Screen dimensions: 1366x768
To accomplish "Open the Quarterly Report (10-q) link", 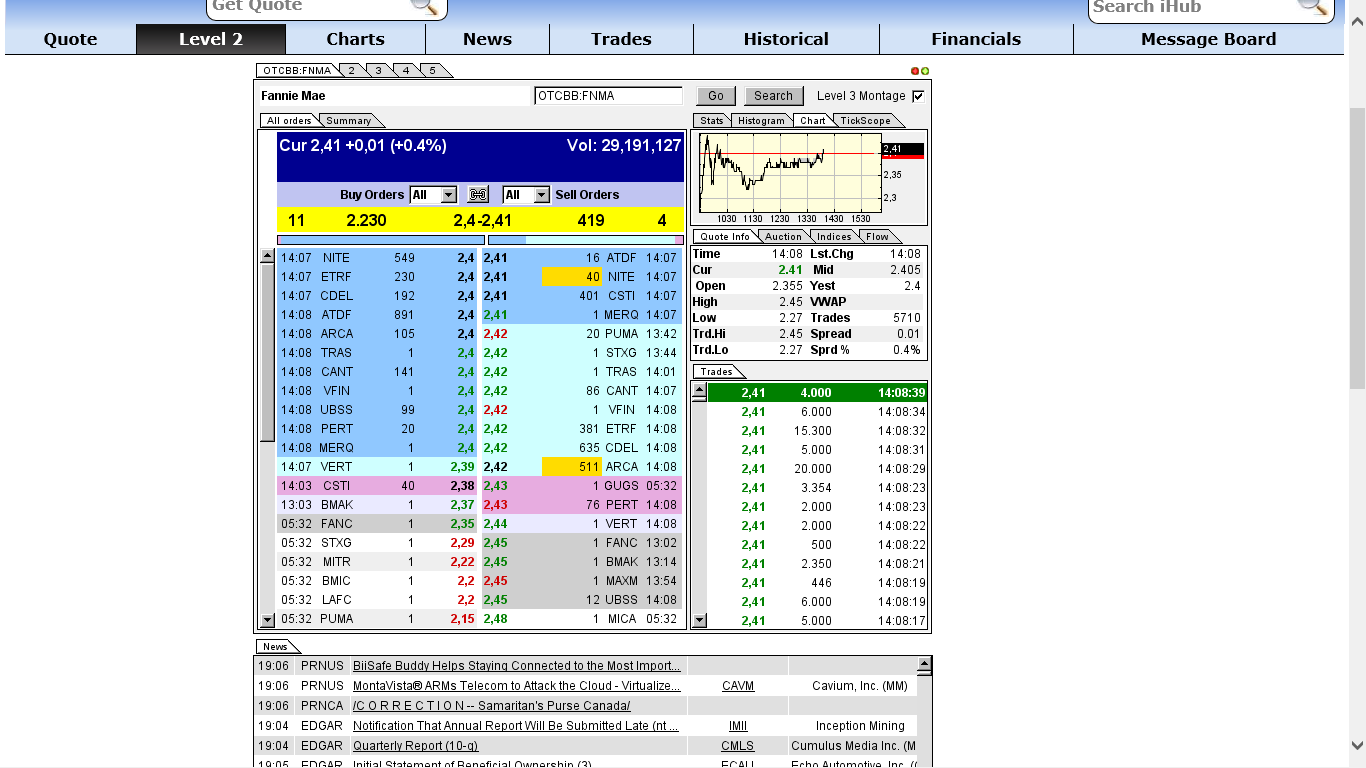I will click(x=416, y=746).
